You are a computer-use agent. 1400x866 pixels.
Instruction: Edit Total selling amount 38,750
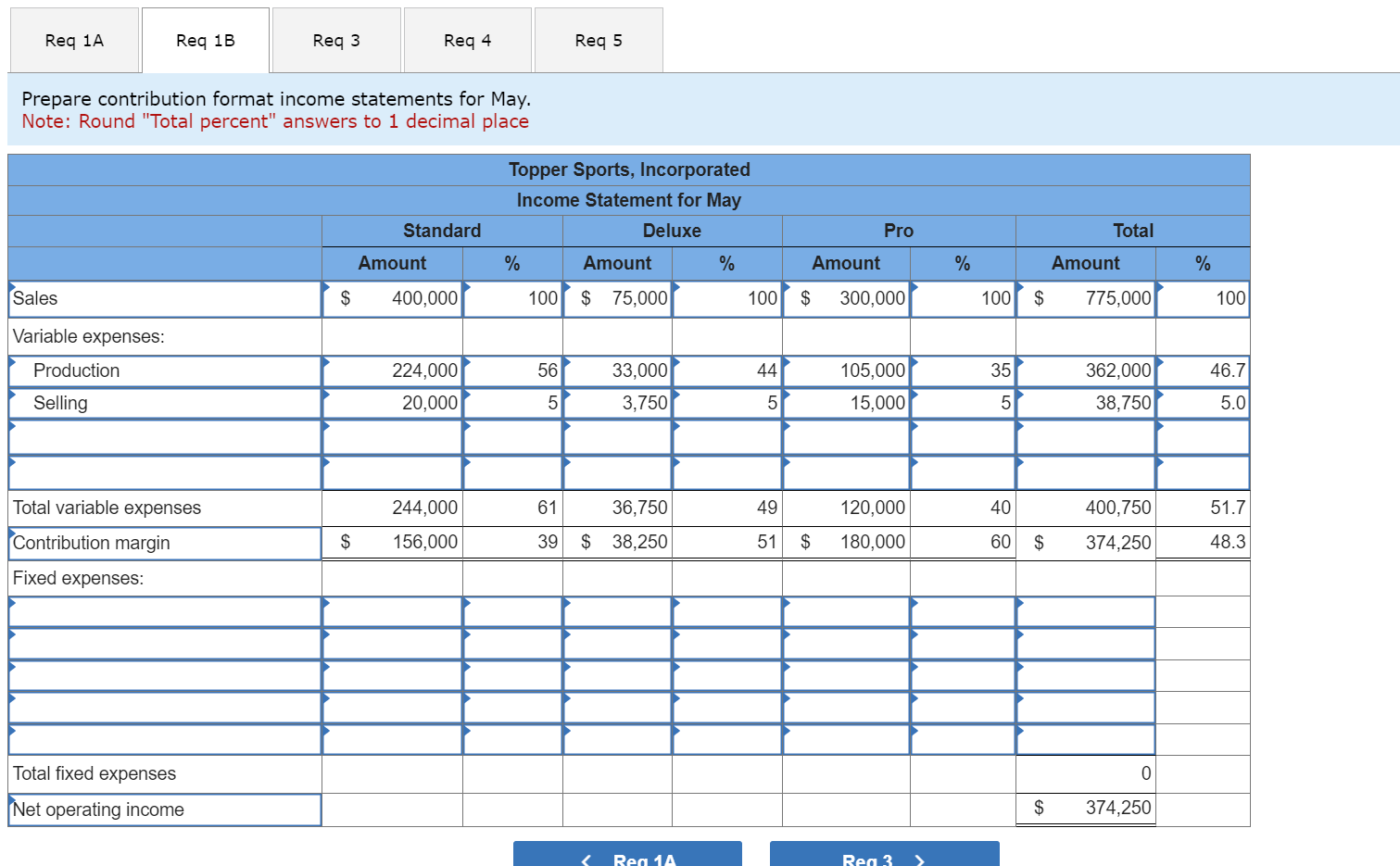coord(1086,404)
